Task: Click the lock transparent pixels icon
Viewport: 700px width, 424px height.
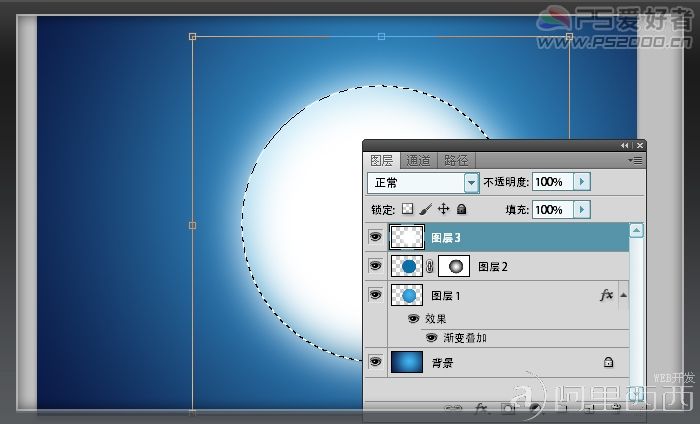Action: 407,209
